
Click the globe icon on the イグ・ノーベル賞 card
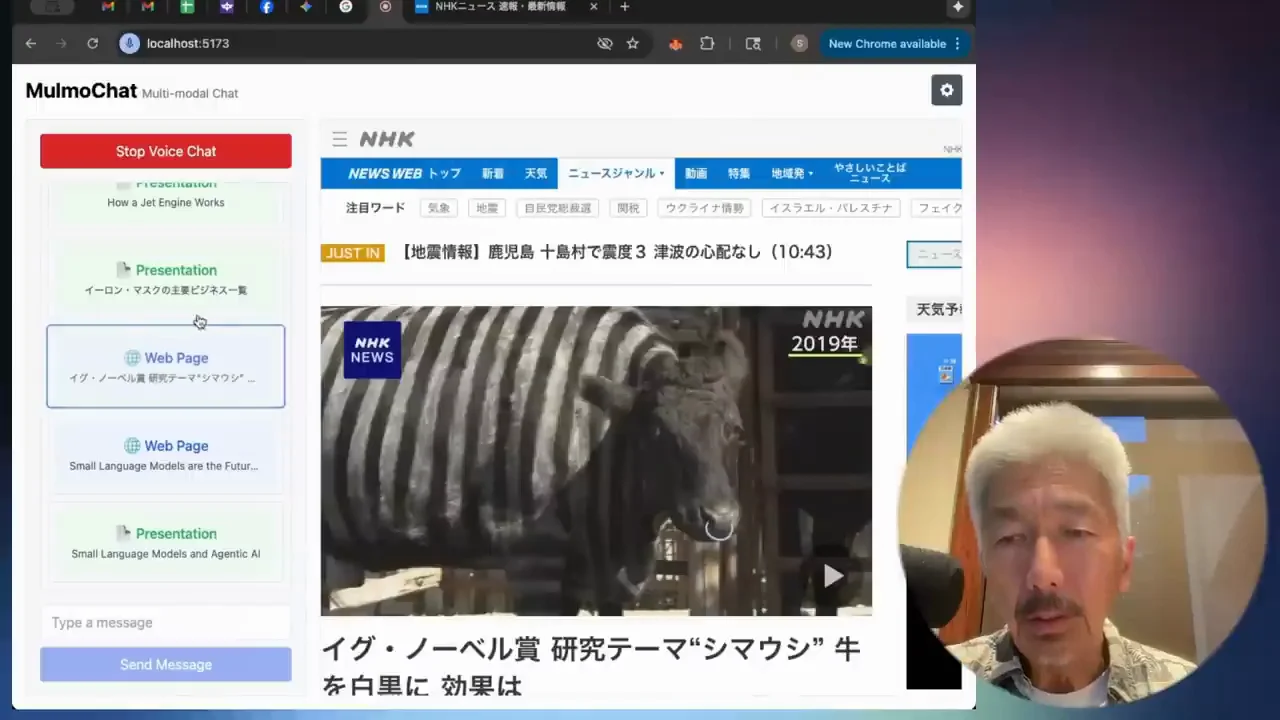coord(132,358)
